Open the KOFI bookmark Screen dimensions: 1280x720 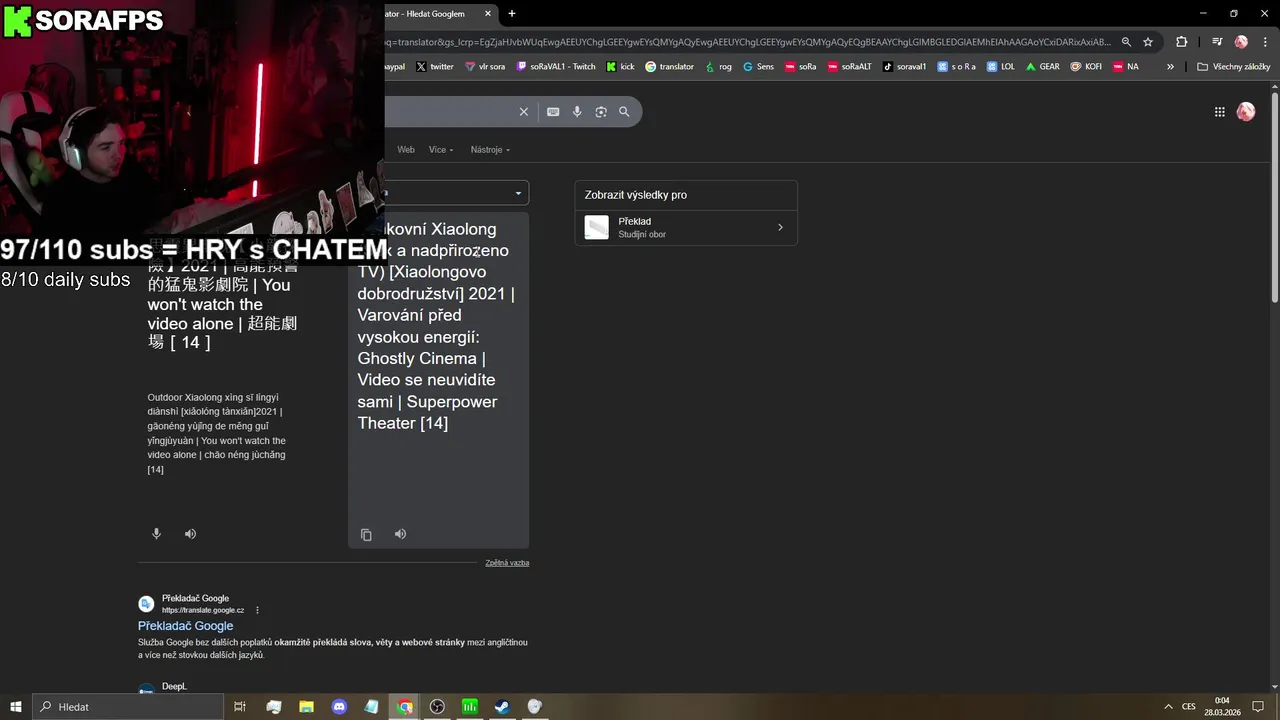tap(1086, 67)
